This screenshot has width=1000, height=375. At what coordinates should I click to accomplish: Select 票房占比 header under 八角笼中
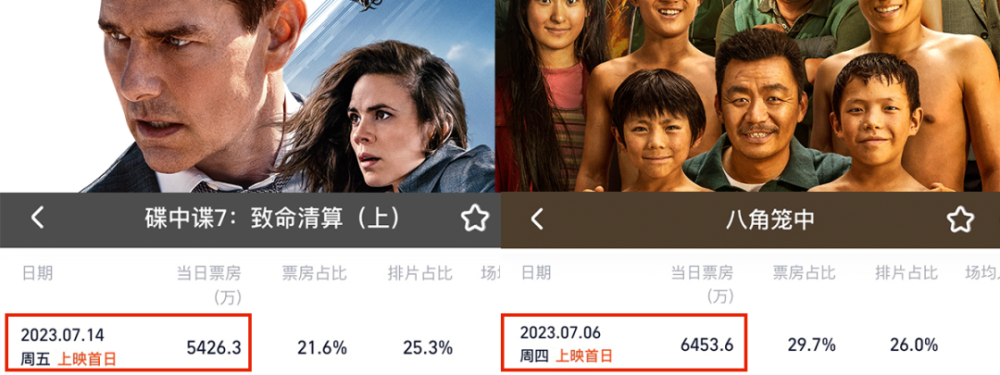804,274
